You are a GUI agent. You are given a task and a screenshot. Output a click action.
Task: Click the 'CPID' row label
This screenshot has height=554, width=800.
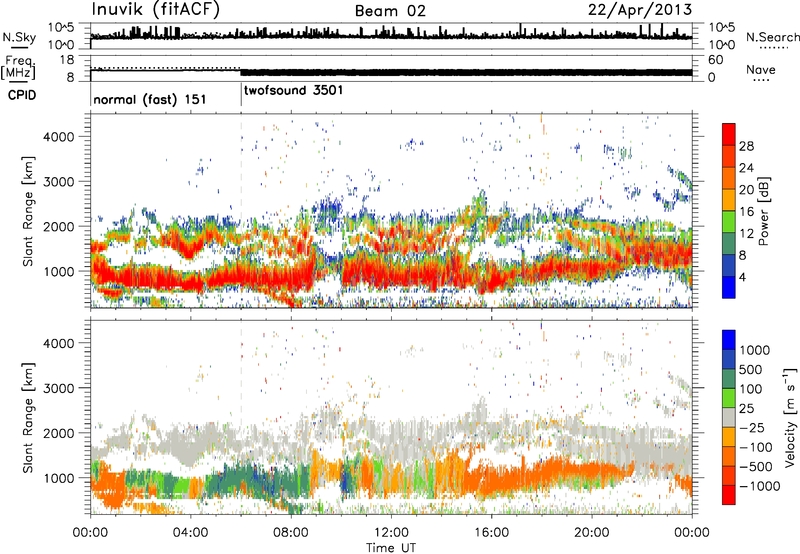[22, 95]
